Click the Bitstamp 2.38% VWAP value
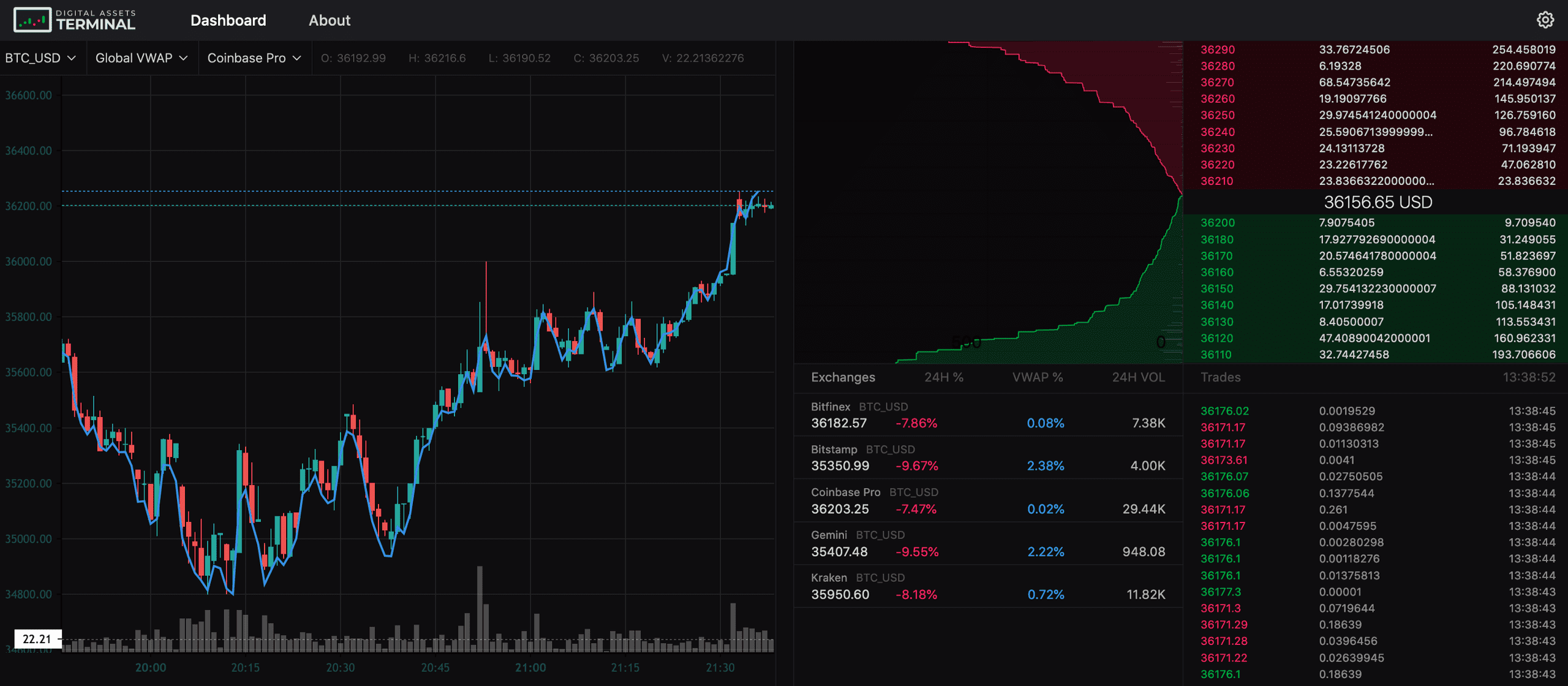The width and height of the screenshot is (1568, 686). coord(1046,466)
